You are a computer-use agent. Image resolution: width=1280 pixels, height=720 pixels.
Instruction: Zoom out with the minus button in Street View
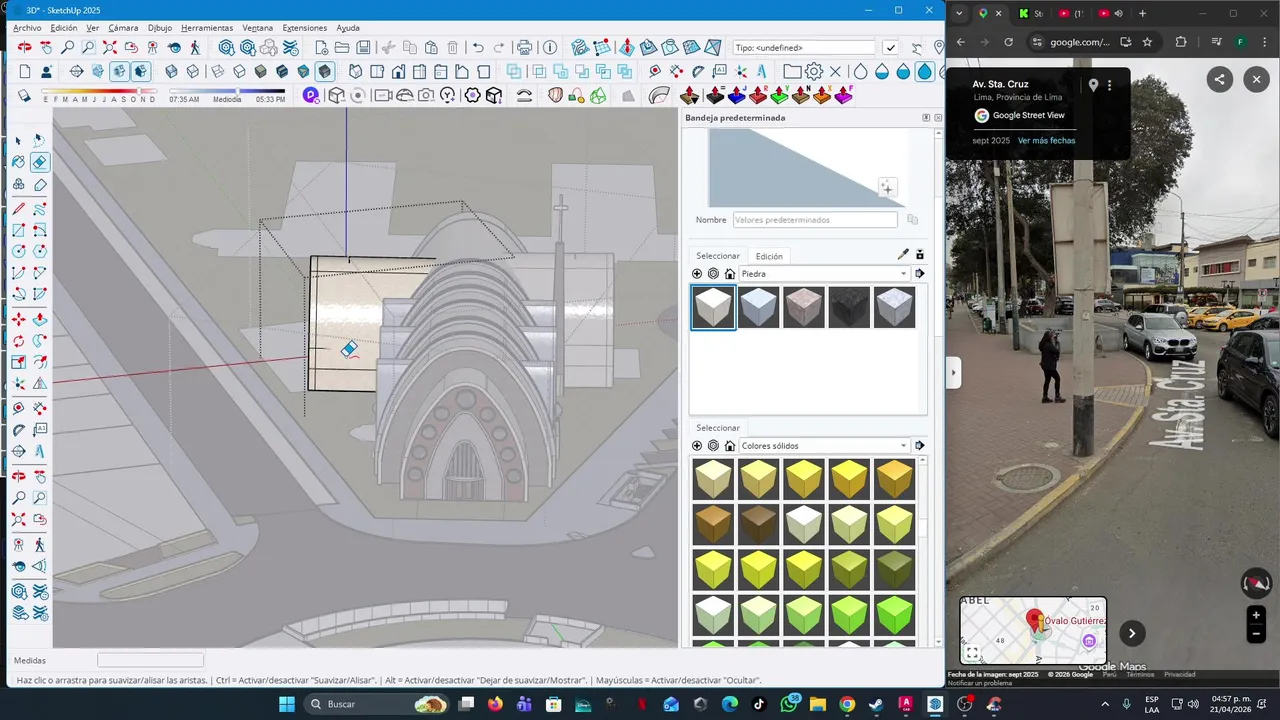(x=1256, y=634)
